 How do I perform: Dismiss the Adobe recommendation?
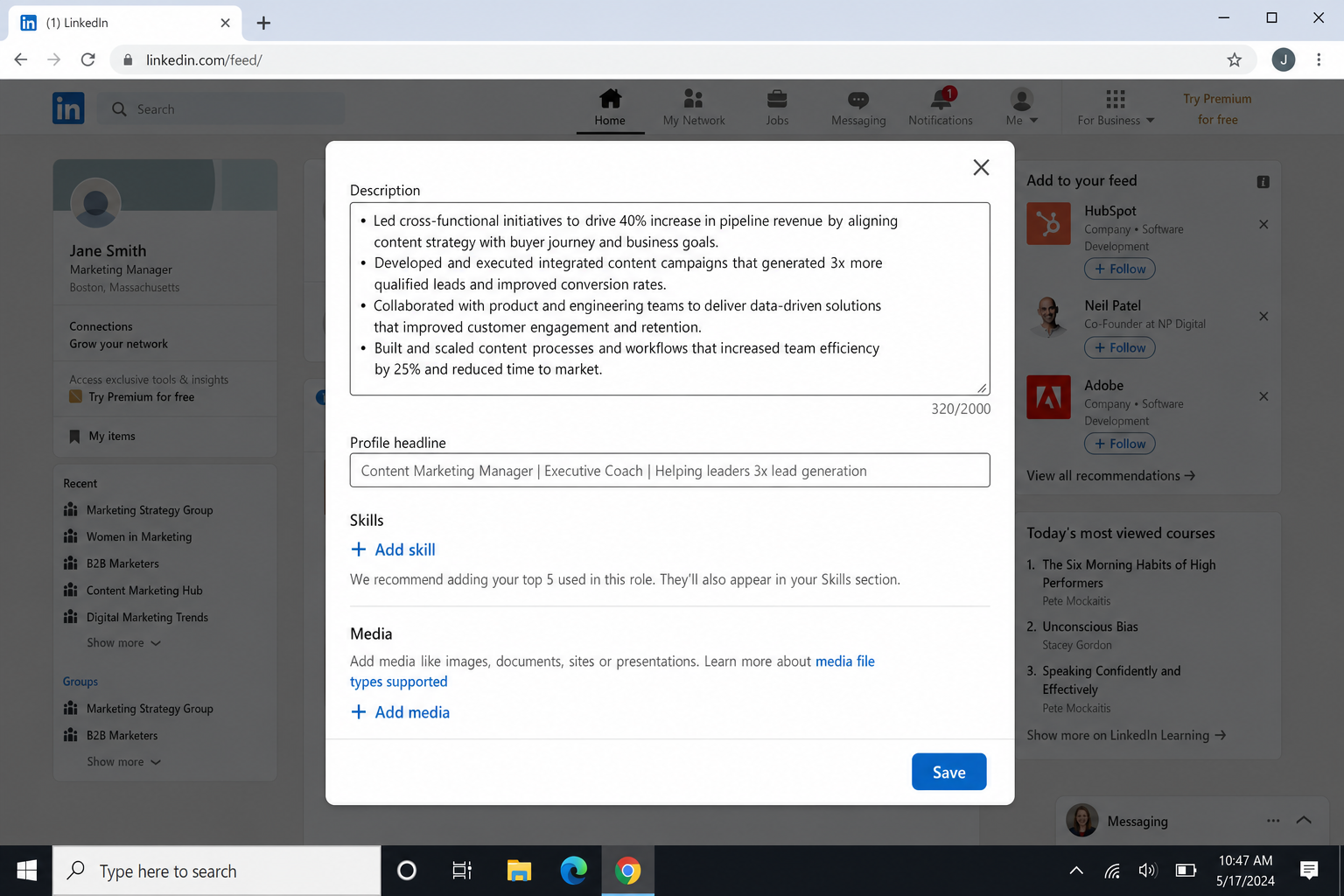pos(1263,396)
